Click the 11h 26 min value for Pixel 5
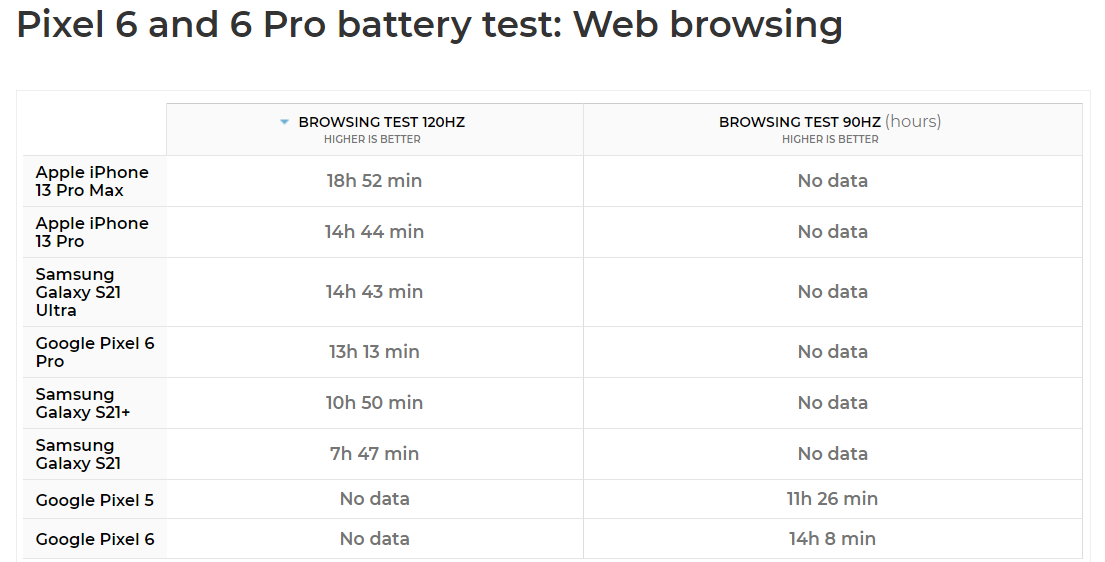The image size is (1105, 562). point(832,499)
